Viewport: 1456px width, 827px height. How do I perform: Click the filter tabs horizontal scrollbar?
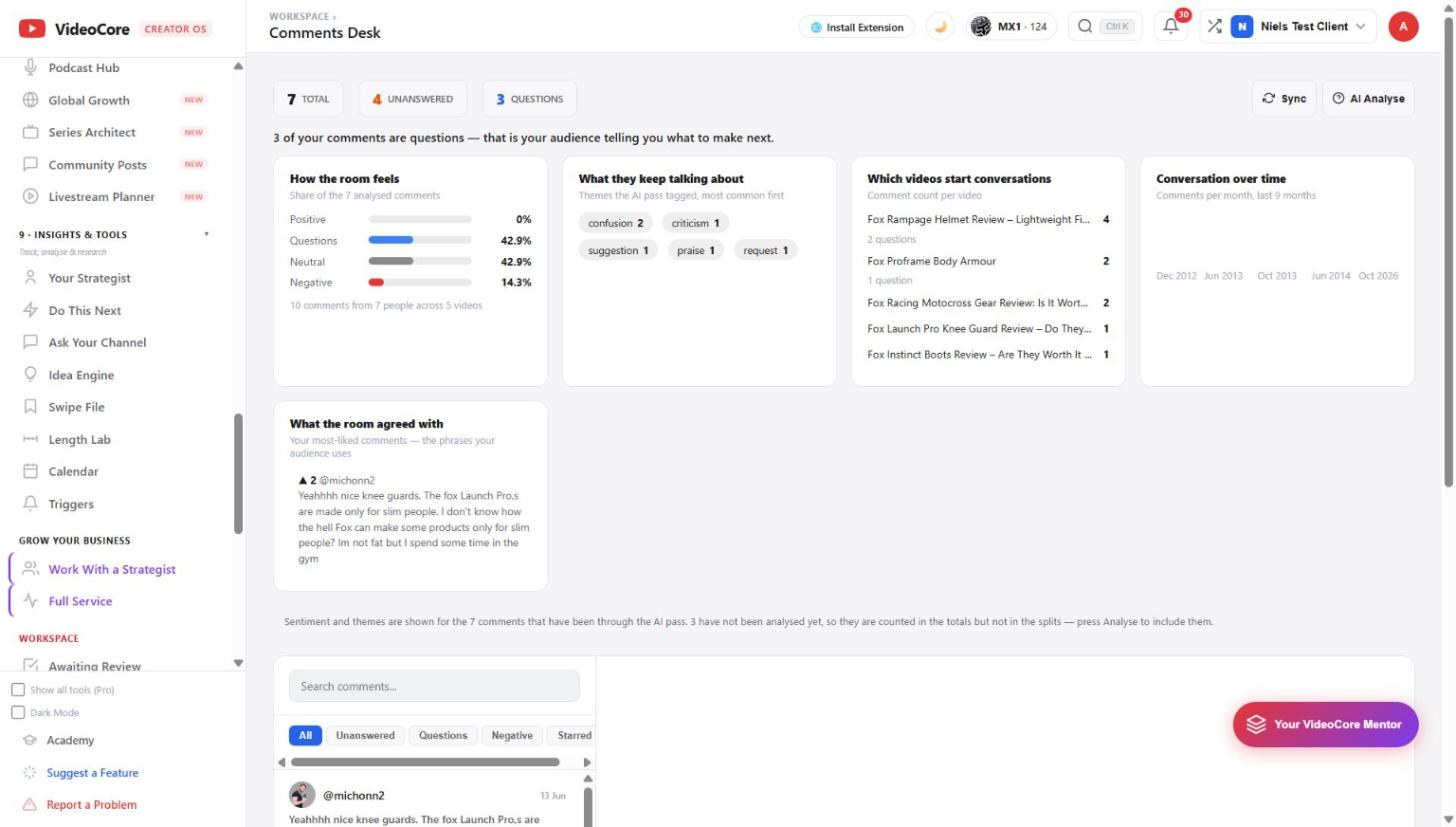click(425, 762)
